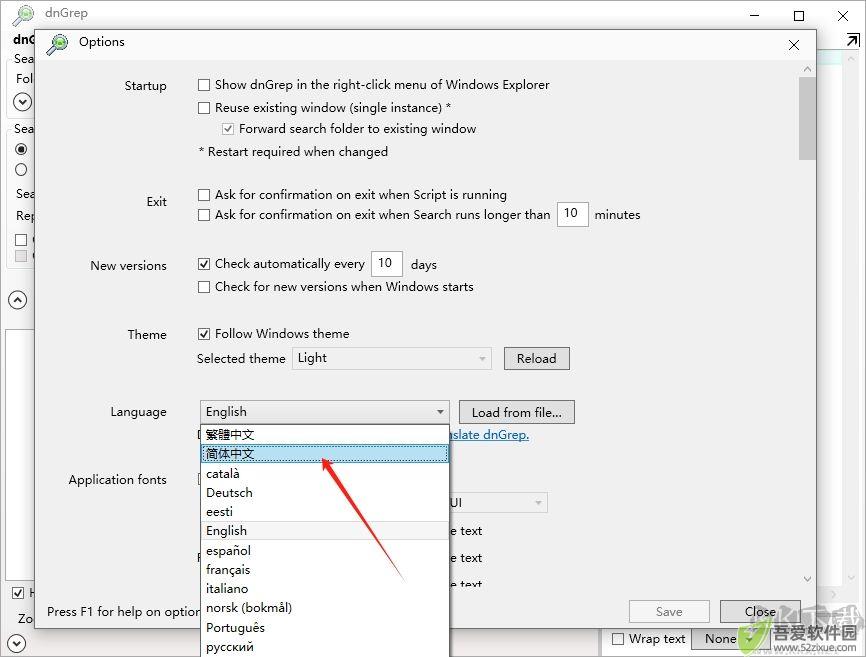Toggle Wrap text checkbox in main window

tap(618, 639)
